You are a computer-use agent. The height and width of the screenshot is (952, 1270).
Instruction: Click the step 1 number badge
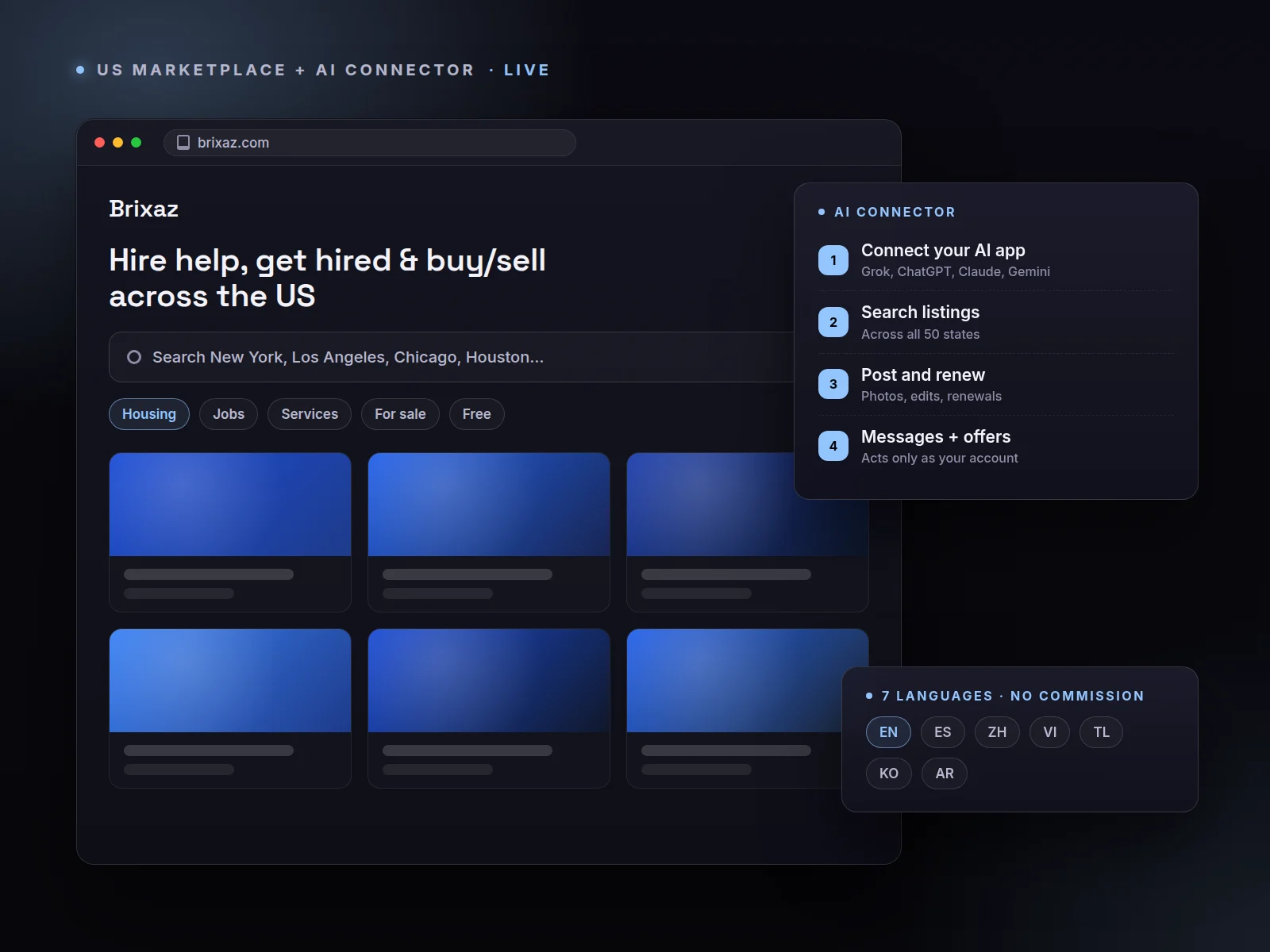tap(833, 260)
